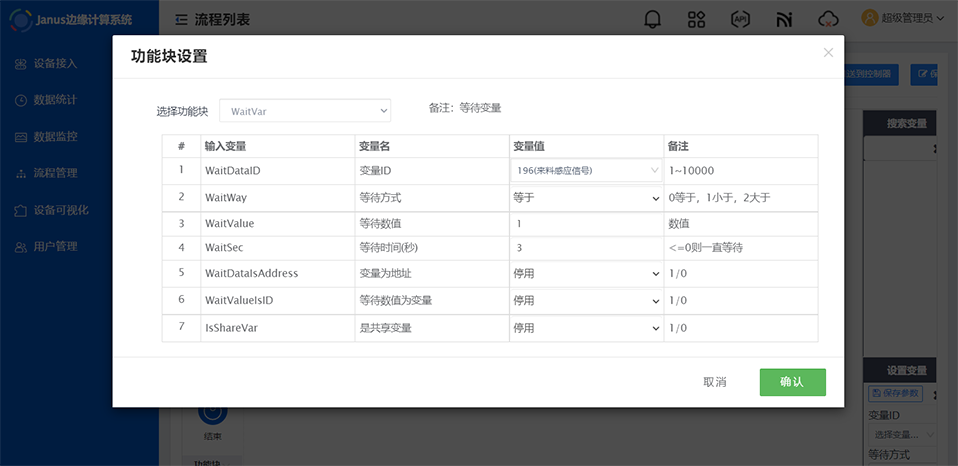Screen dimensions: 958x466
Task: Click the API hexagon icon
Action: [x=740, y=20]
